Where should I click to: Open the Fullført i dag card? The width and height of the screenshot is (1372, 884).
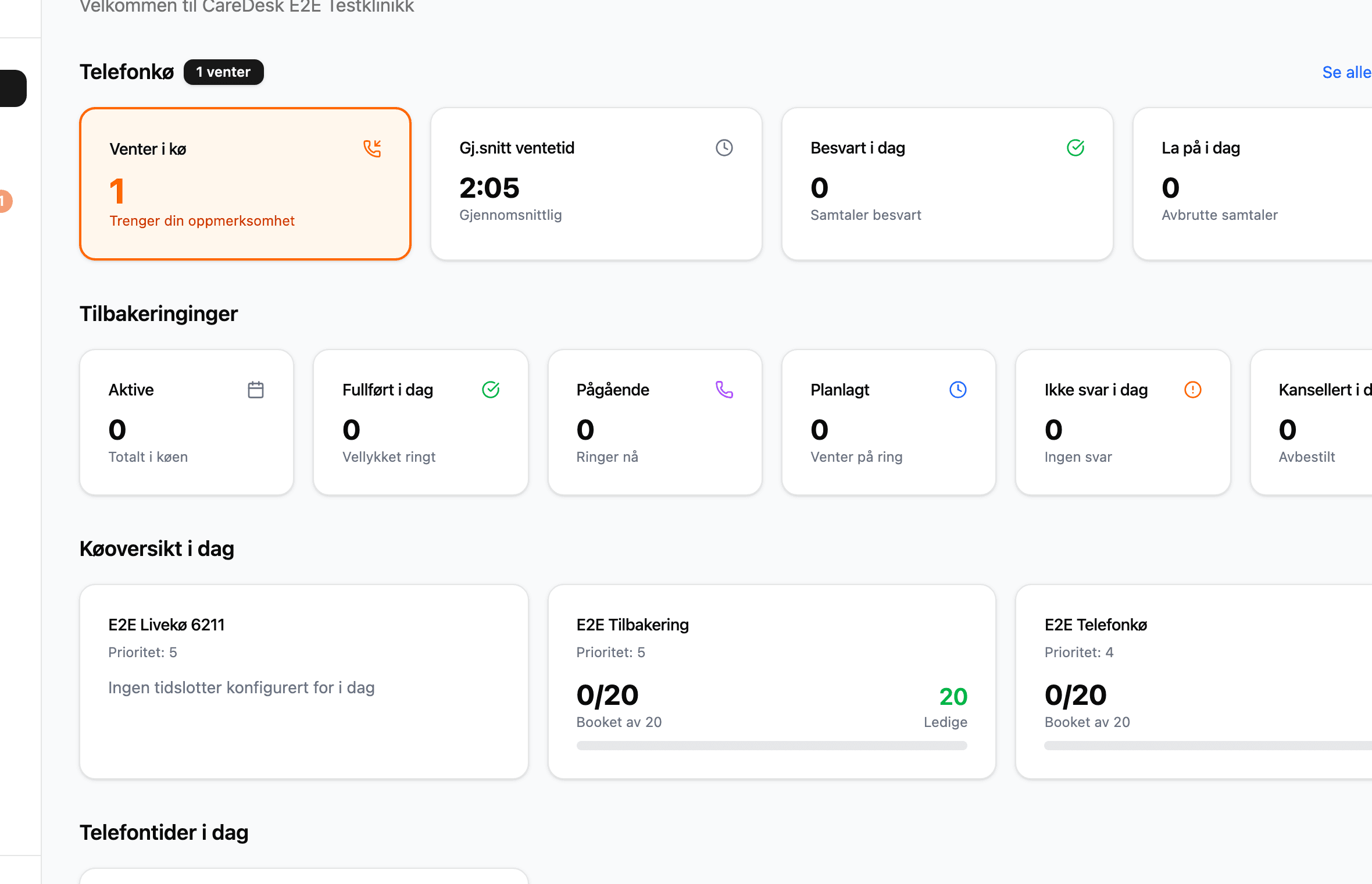[421, 422]
